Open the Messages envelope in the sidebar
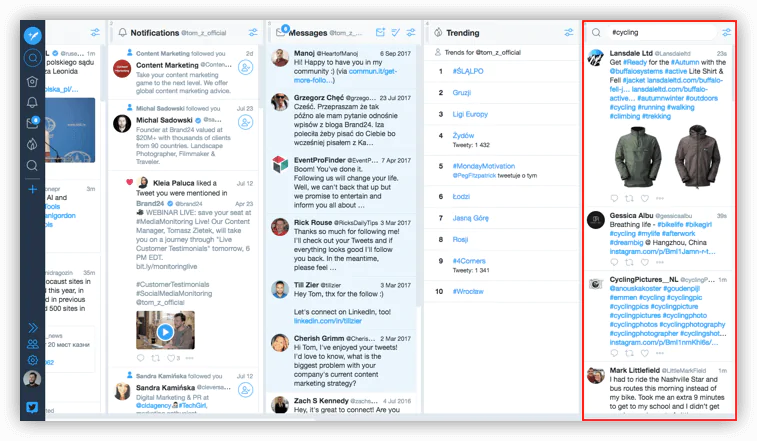This screenshot has height=441, width=757. pos(33,123)
